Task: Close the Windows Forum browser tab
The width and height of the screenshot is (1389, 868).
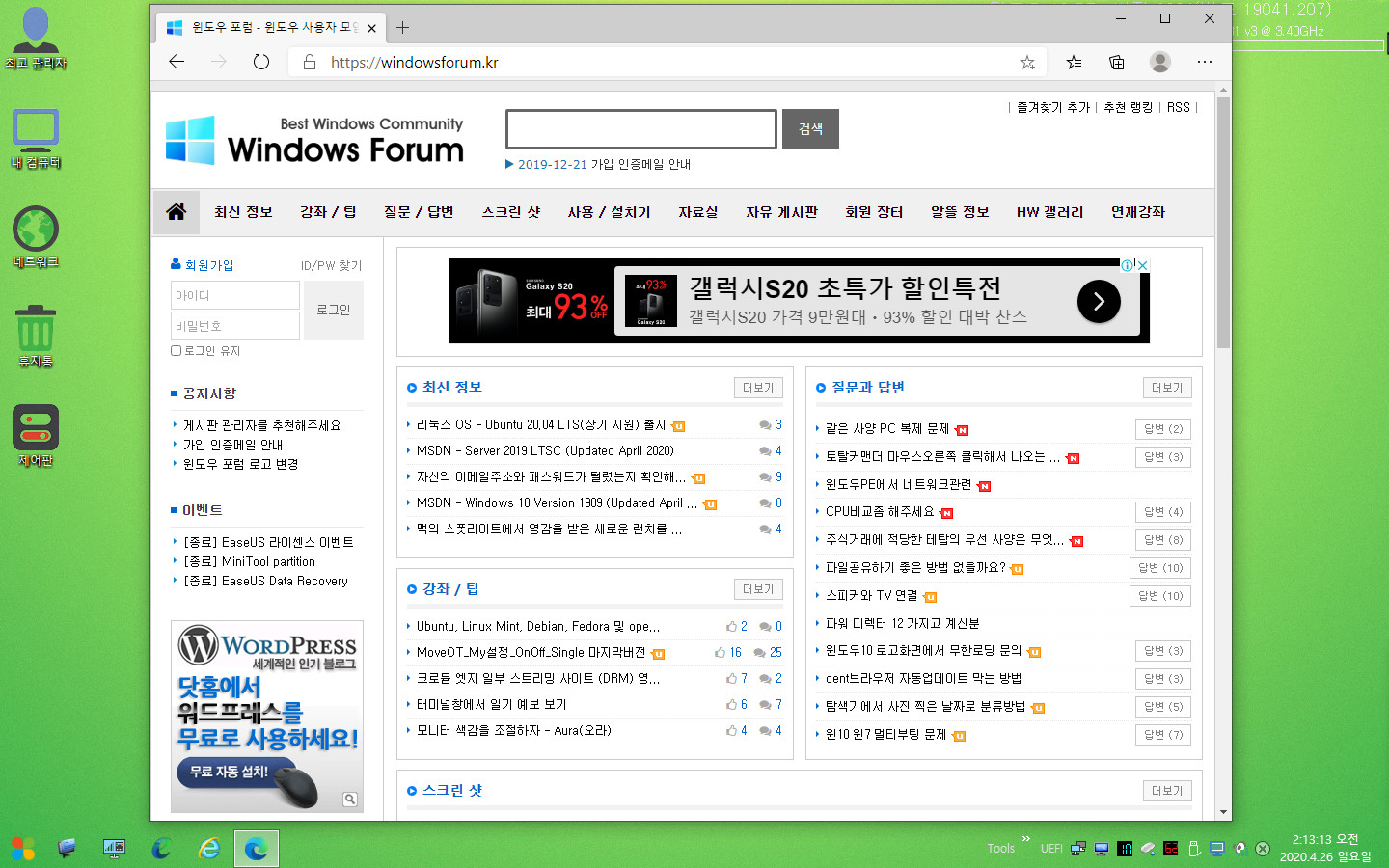Action: [x=371, y=28]
